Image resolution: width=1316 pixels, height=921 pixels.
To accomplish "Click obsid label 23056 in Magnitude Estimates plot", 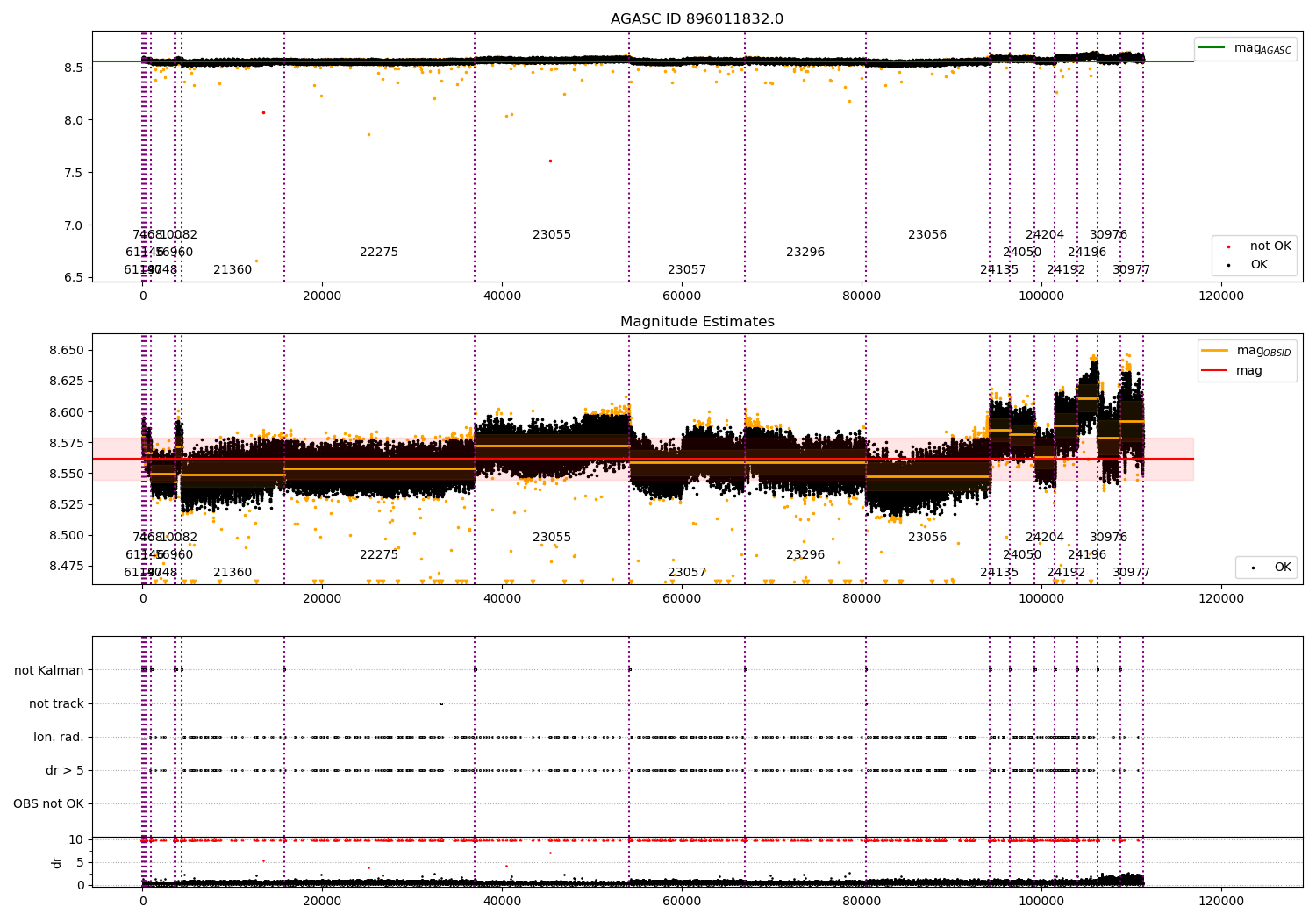I will coord(927,538).
